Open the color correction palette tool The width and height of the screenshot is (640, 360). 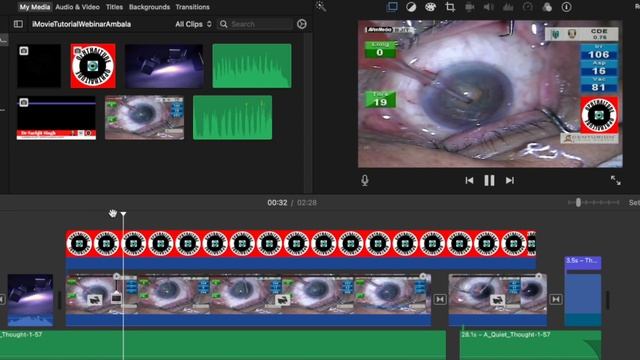coord(430,7)
